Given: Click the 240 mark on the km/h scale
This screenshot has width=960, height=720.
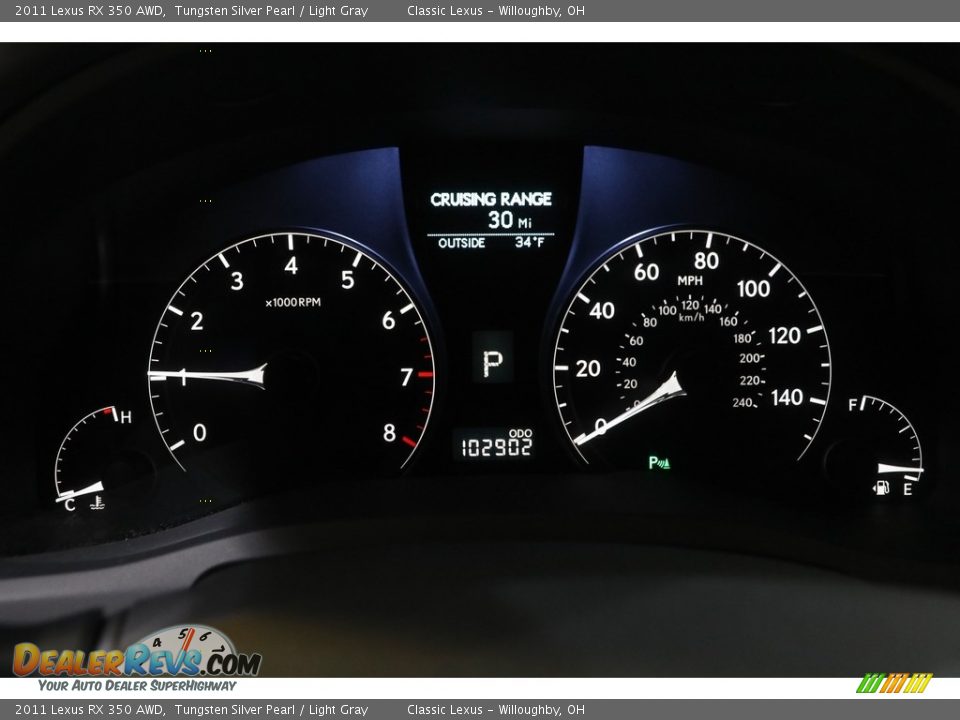Looking at the screenshot, I should 742,402.
